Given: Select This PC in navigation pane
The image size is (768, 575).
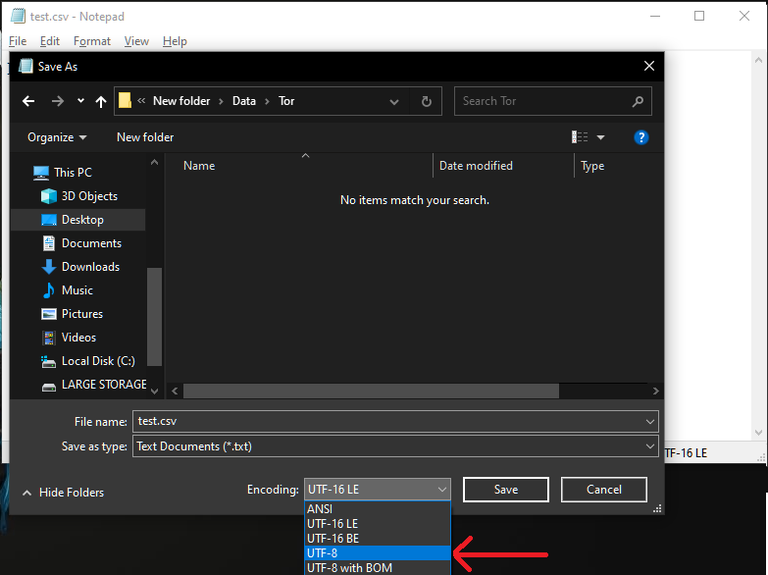Looking at the screenshot, I should pyautogui.click(x=72, y=172).
